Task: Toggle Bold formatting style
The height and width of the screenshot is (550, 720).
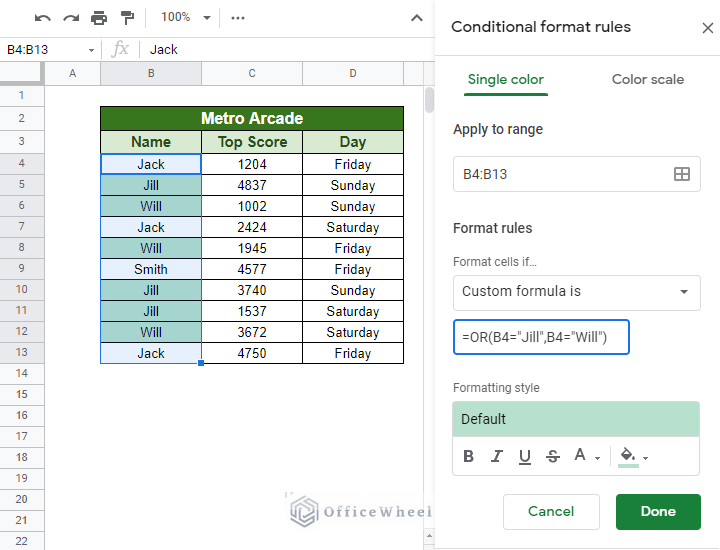Action: 469,457
